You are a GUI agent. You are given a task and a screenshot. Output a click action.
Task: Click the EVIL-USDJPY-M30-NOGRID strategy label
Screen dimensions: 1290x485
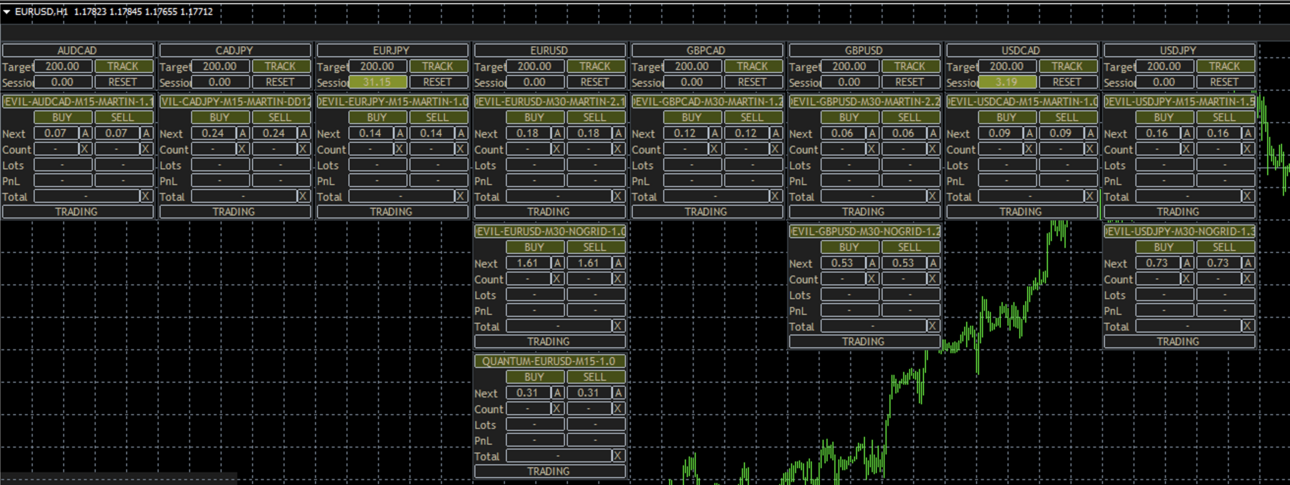(x=1180, y=231)
